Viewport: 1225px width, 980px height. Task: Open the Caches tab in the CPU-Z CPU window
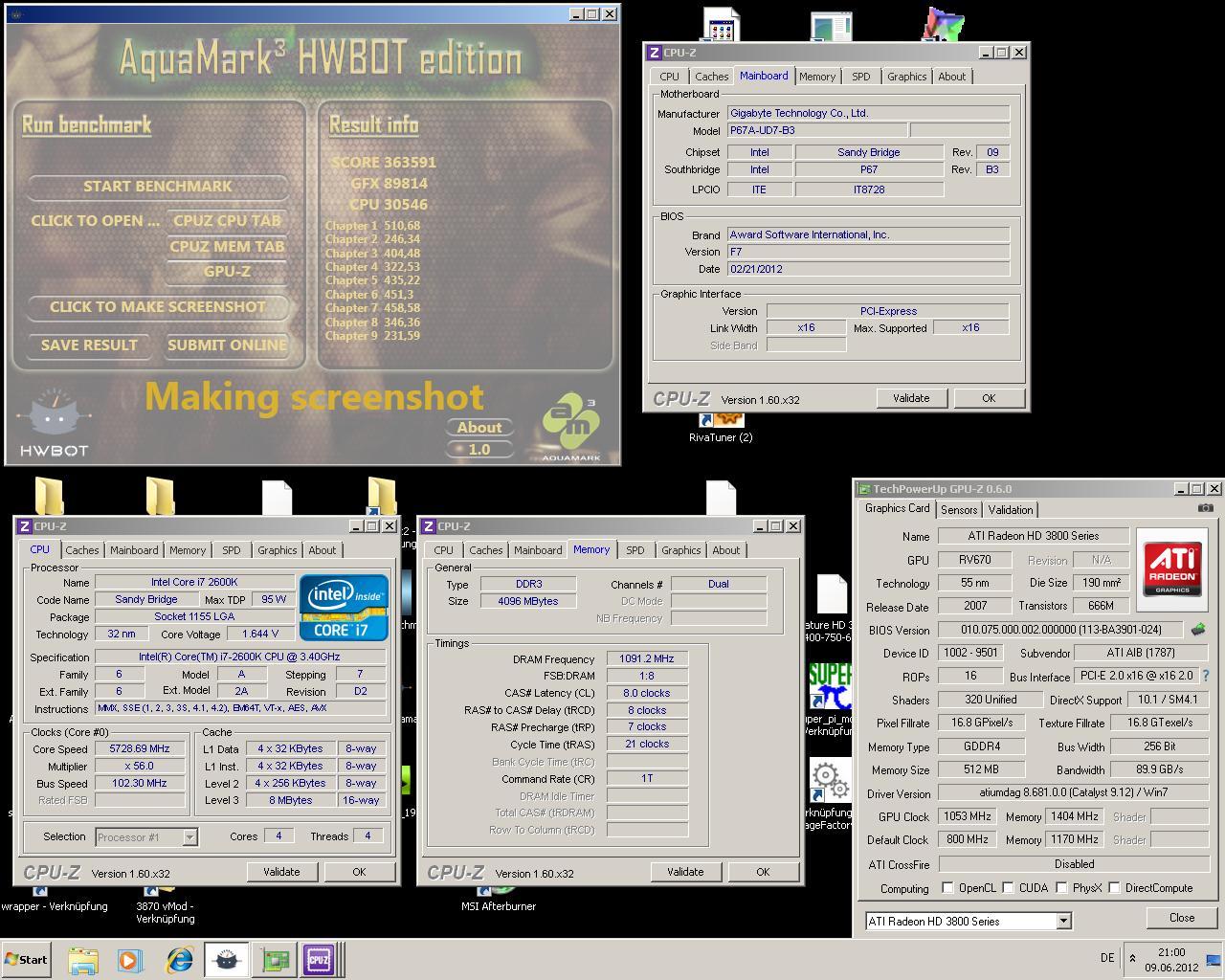click(82, 550)
